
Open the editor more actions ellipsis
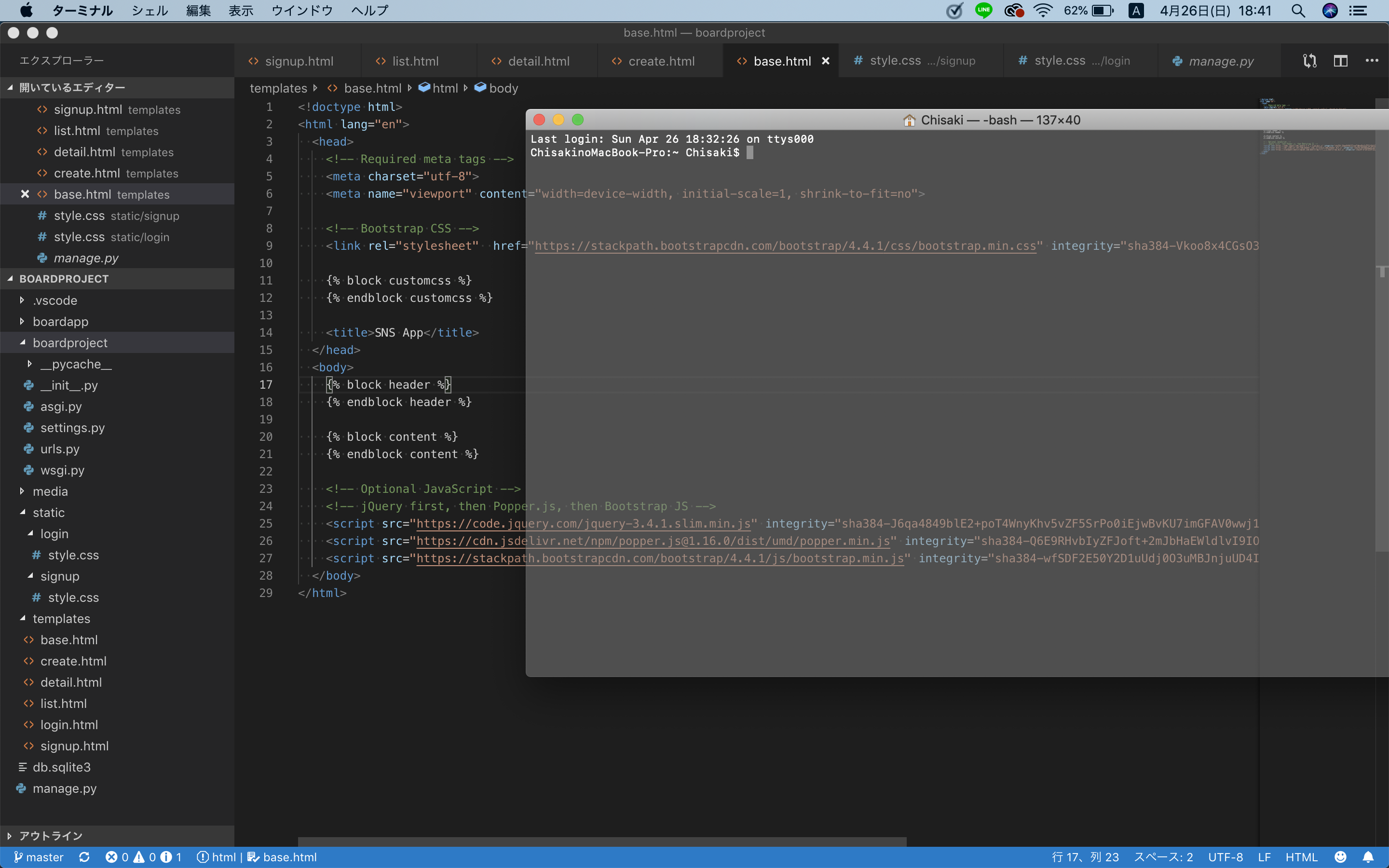tap(1372, 61)
